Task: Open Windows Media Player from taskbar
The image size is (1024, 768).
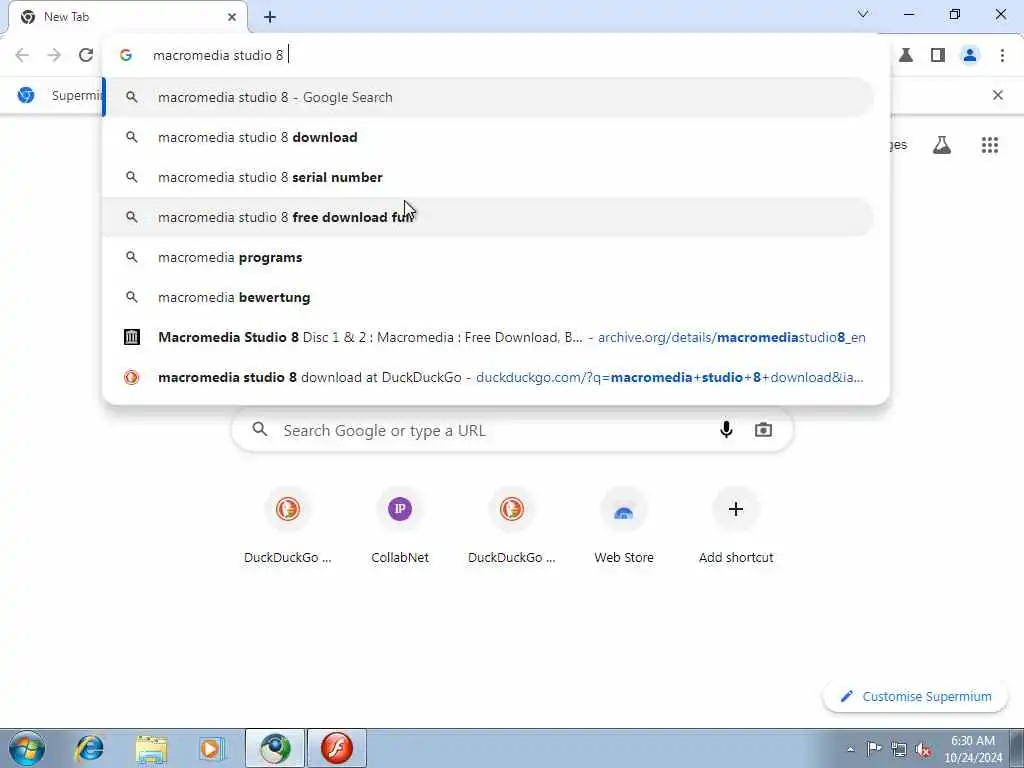Action: 210,748
